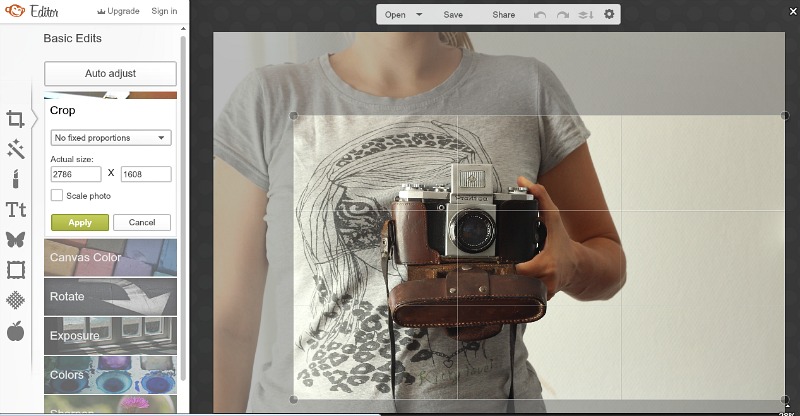Screen dimensions: 800x416
Task: Open the dropdown arrow next to Open
Action: (x=419, y=15)
